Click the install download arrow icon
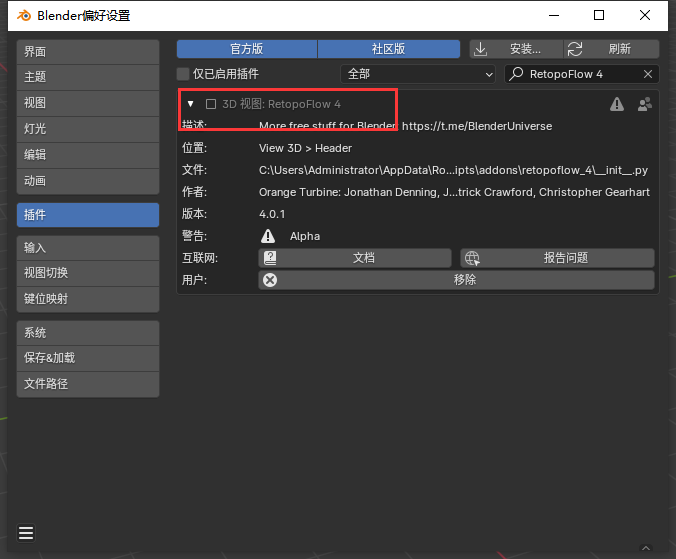This screenshot has height=559, width=676. pos(480,49)
